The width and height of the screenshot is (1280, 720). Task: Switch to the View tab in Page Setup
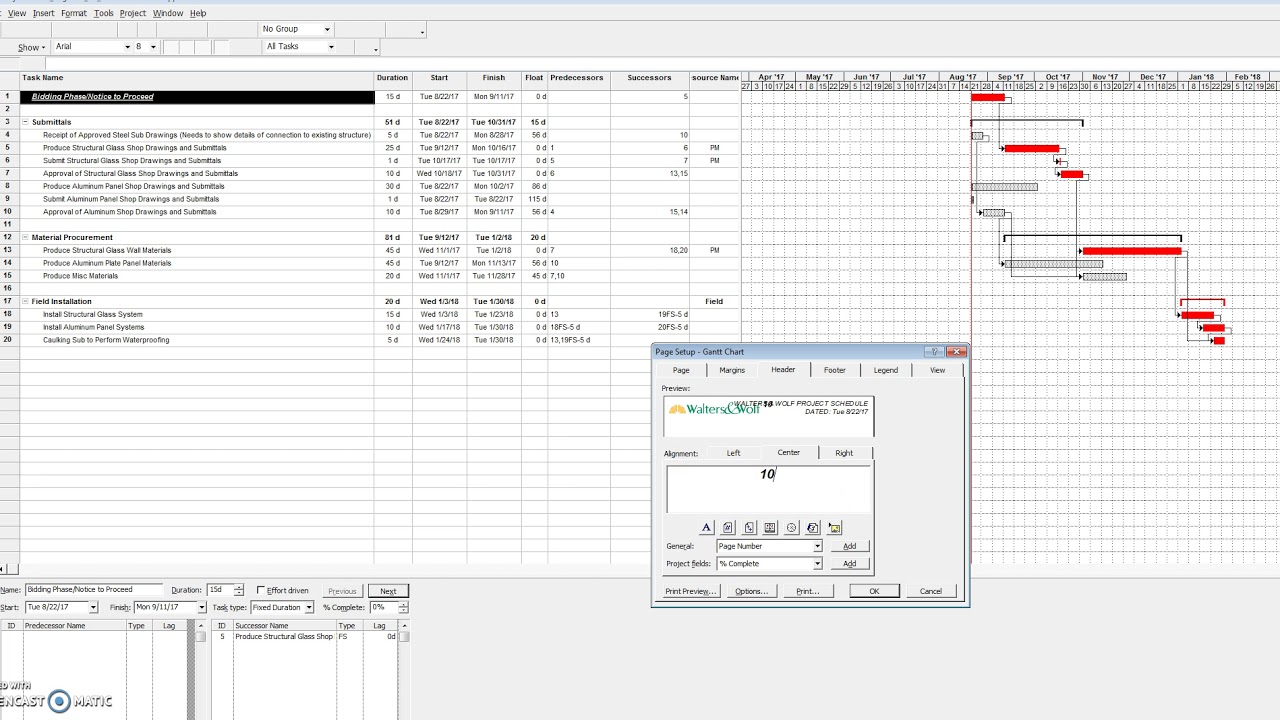937,370
